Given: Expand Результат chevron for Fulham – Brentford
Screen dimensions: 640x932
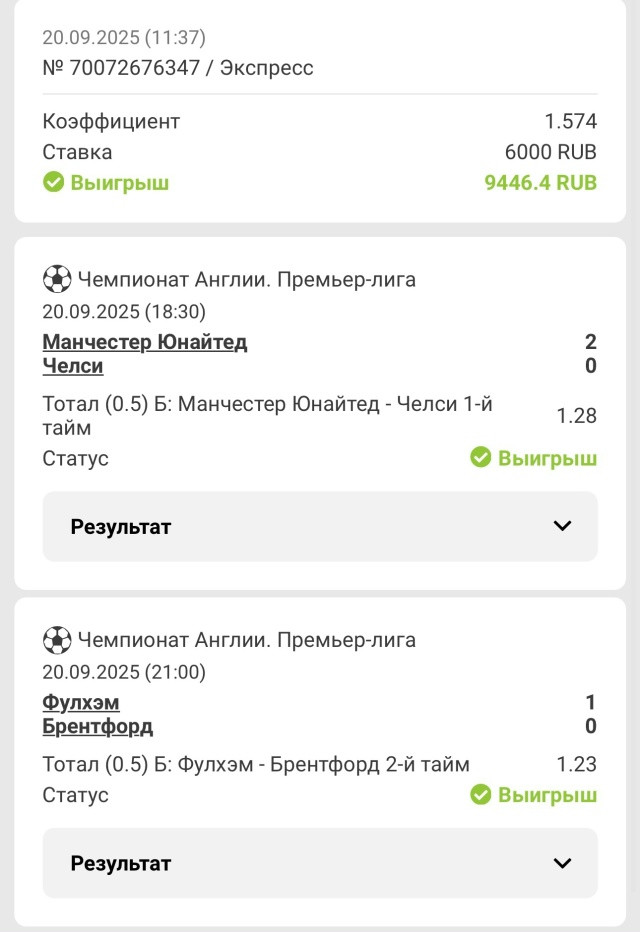Looking at the screenshot, I should click(x=562, y=863).
